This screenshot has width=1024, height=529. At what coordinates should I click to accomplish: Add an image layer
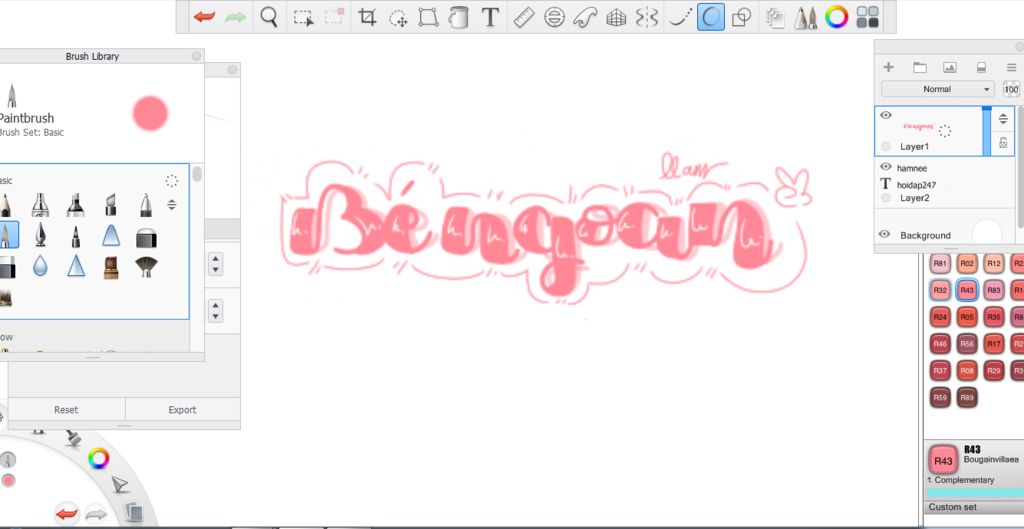click(x=950, y=67)
